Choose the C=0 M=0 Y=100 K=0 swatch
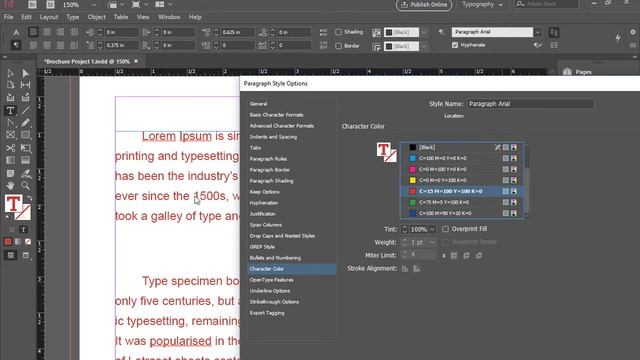This screenshot has width=640, height=360. pyautogui.click(x=461, y=180)
